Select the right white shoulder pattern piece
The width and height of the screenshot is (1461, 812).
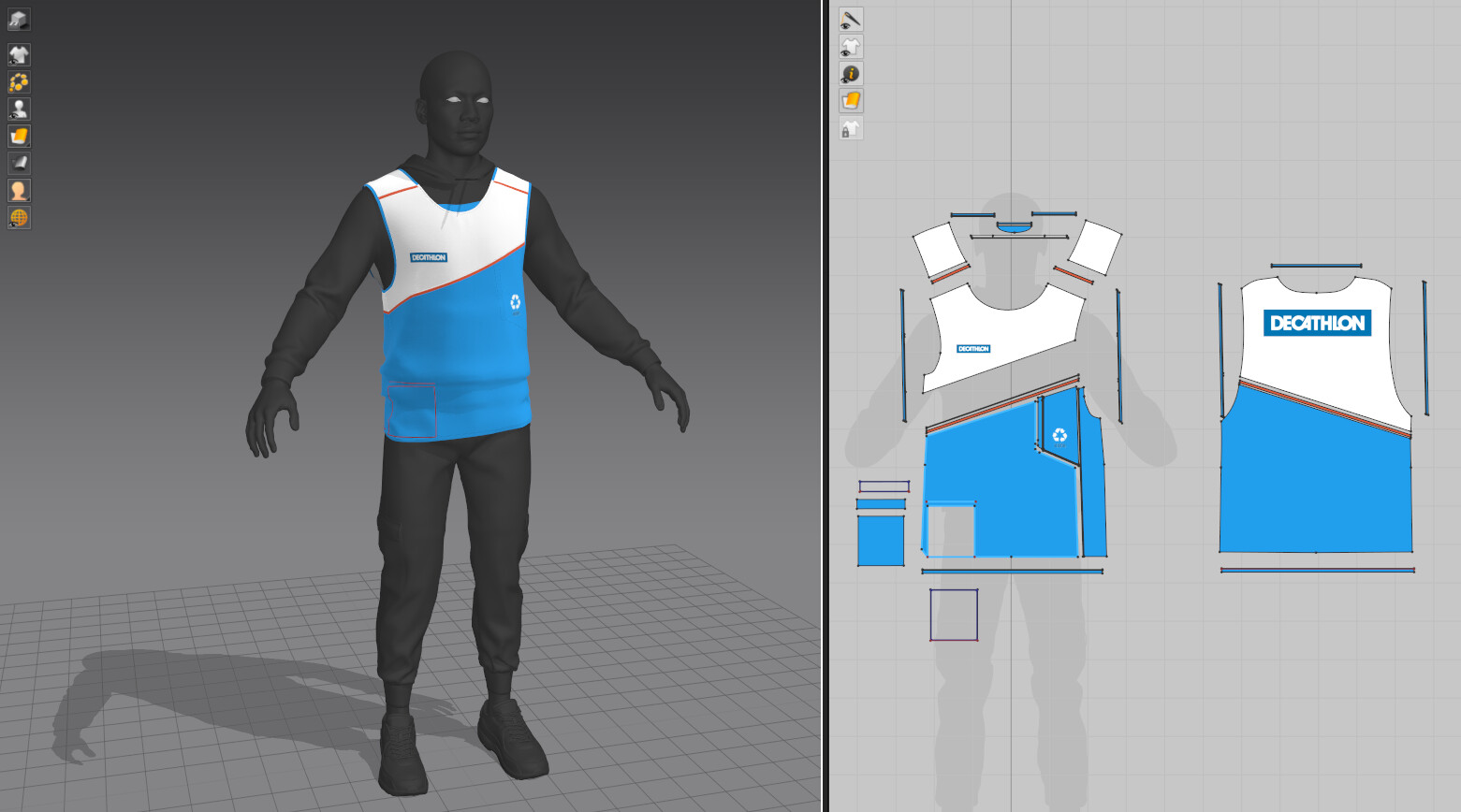(x=1094, y=247)
